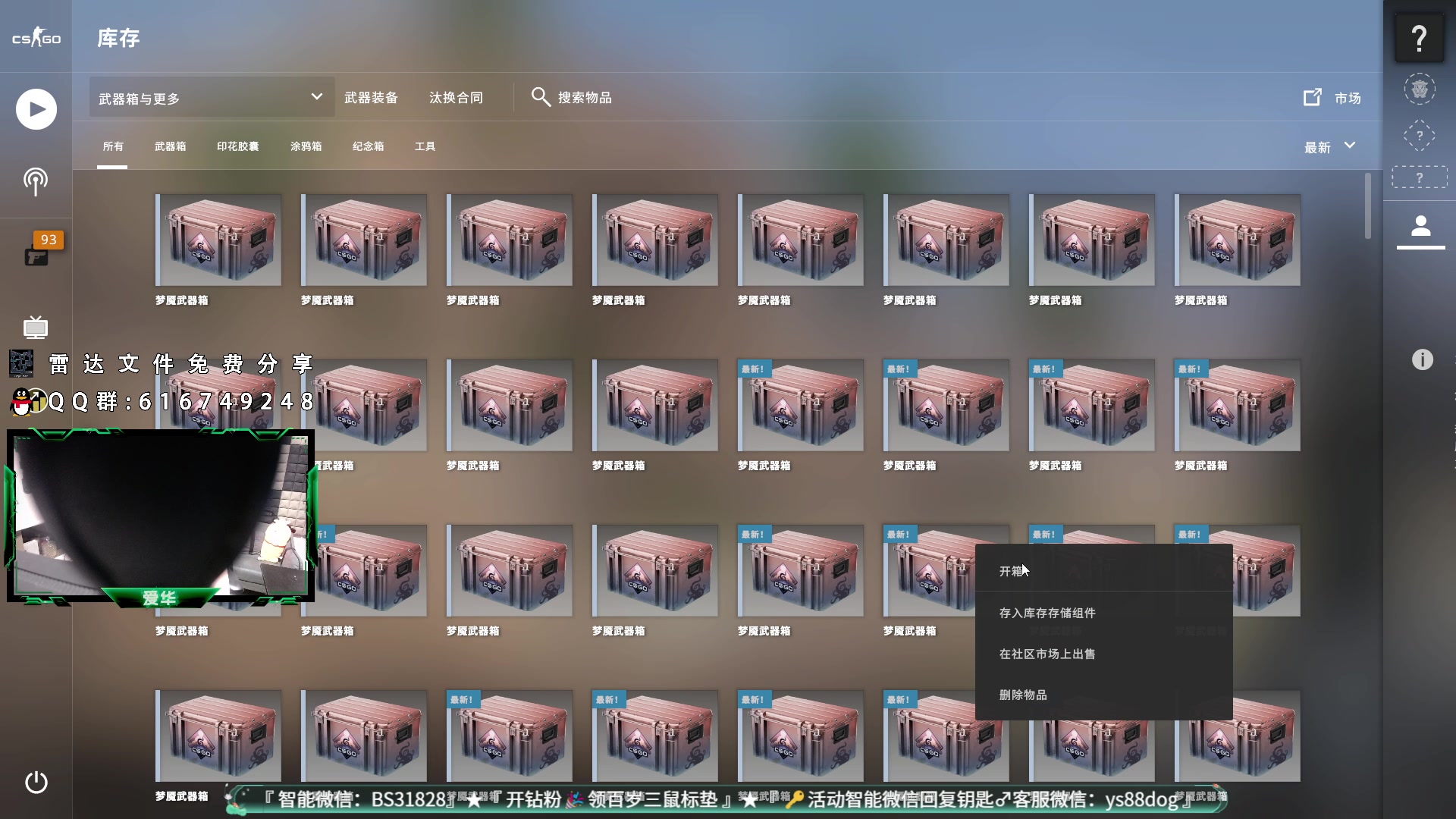1456x819 pixels.
Task: Open the profile person icon
Action: 1420,226
